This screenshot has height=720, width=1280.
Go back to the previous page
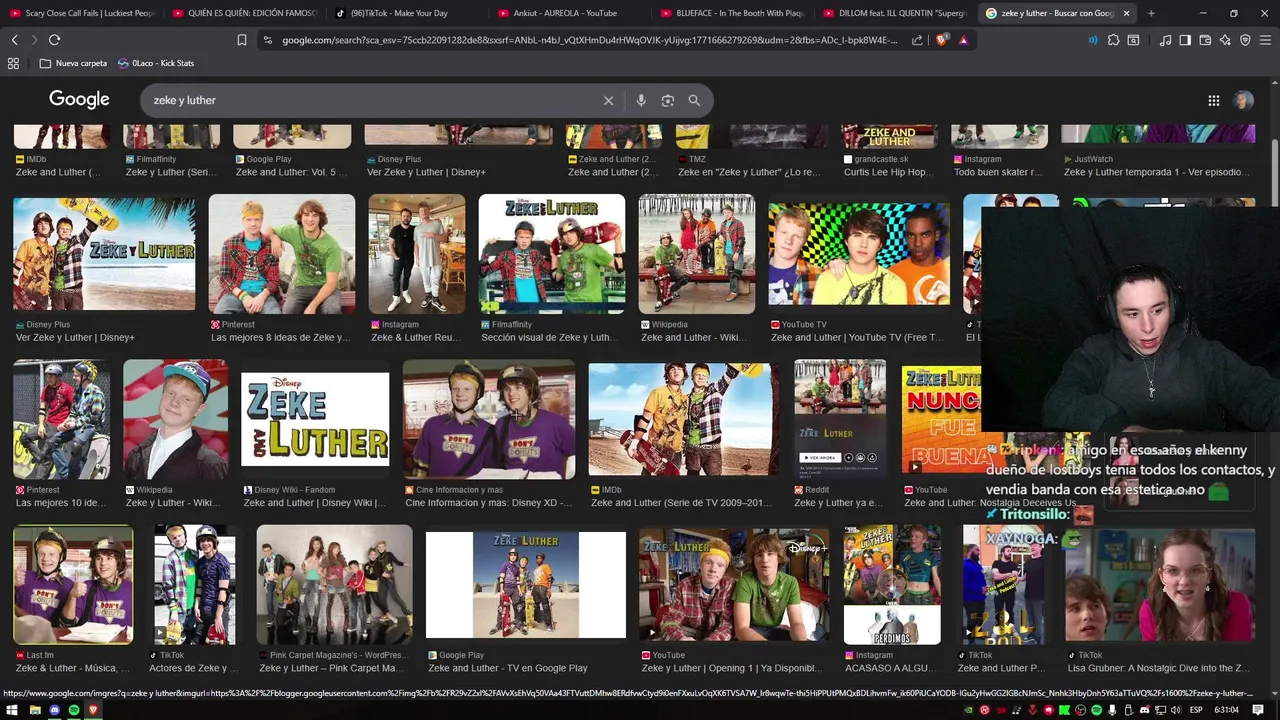click(14, 40)
